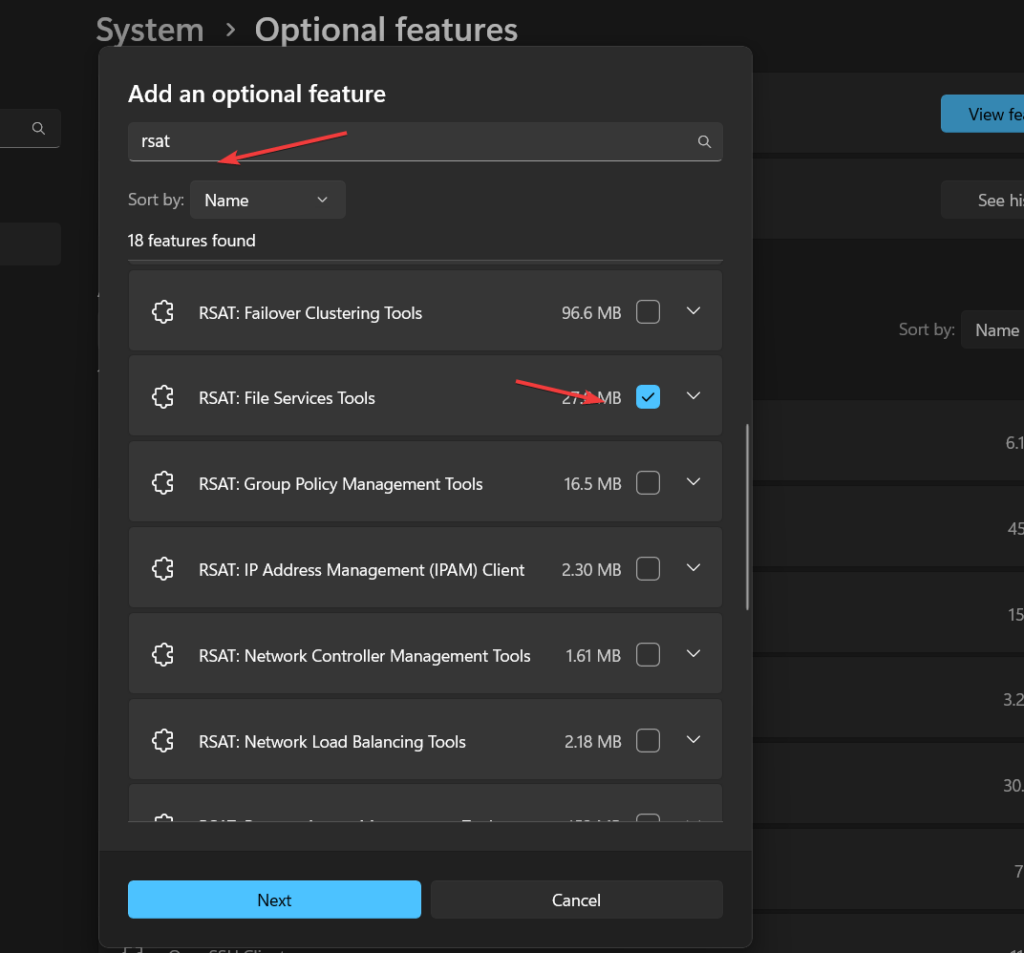1024x953 pixels.
Task: Click the left sidebar settings search icon
Action: [x=38, y=129]
